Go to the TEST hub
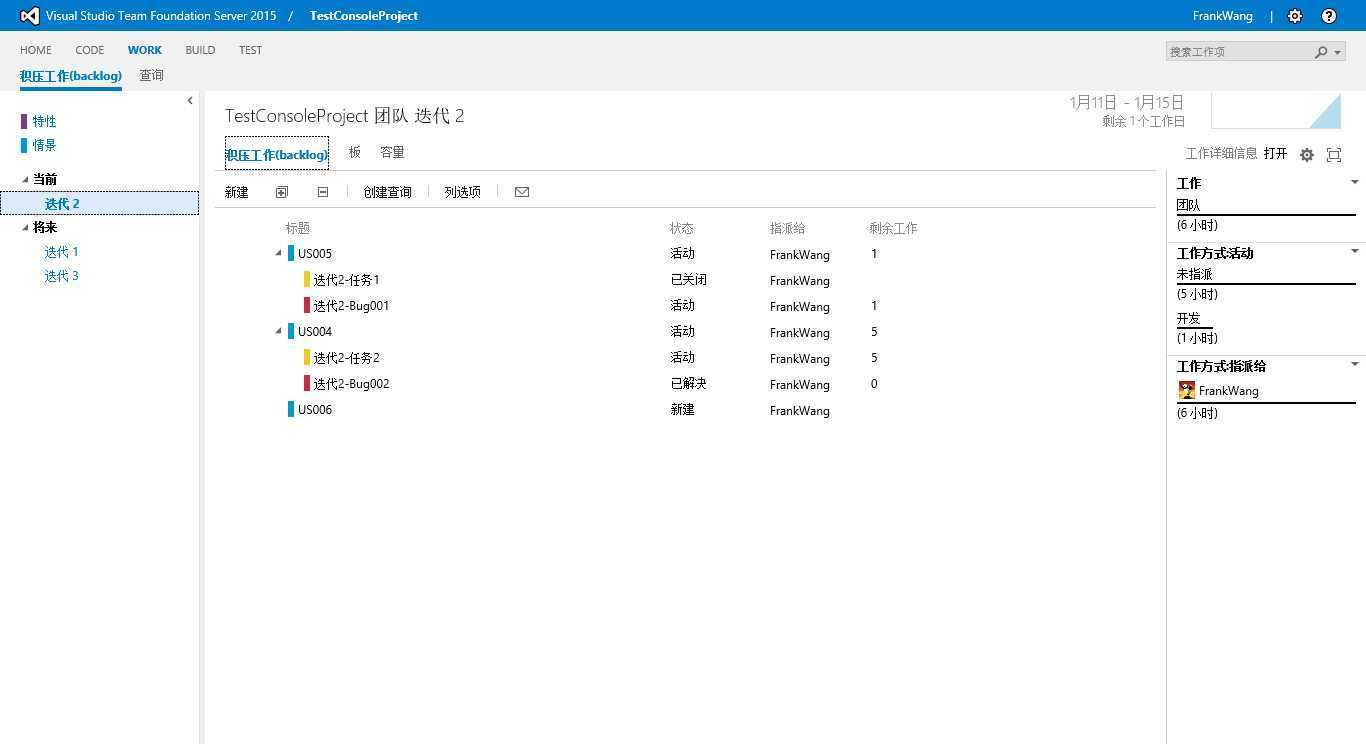1366x744 pixels. point(251,50)
